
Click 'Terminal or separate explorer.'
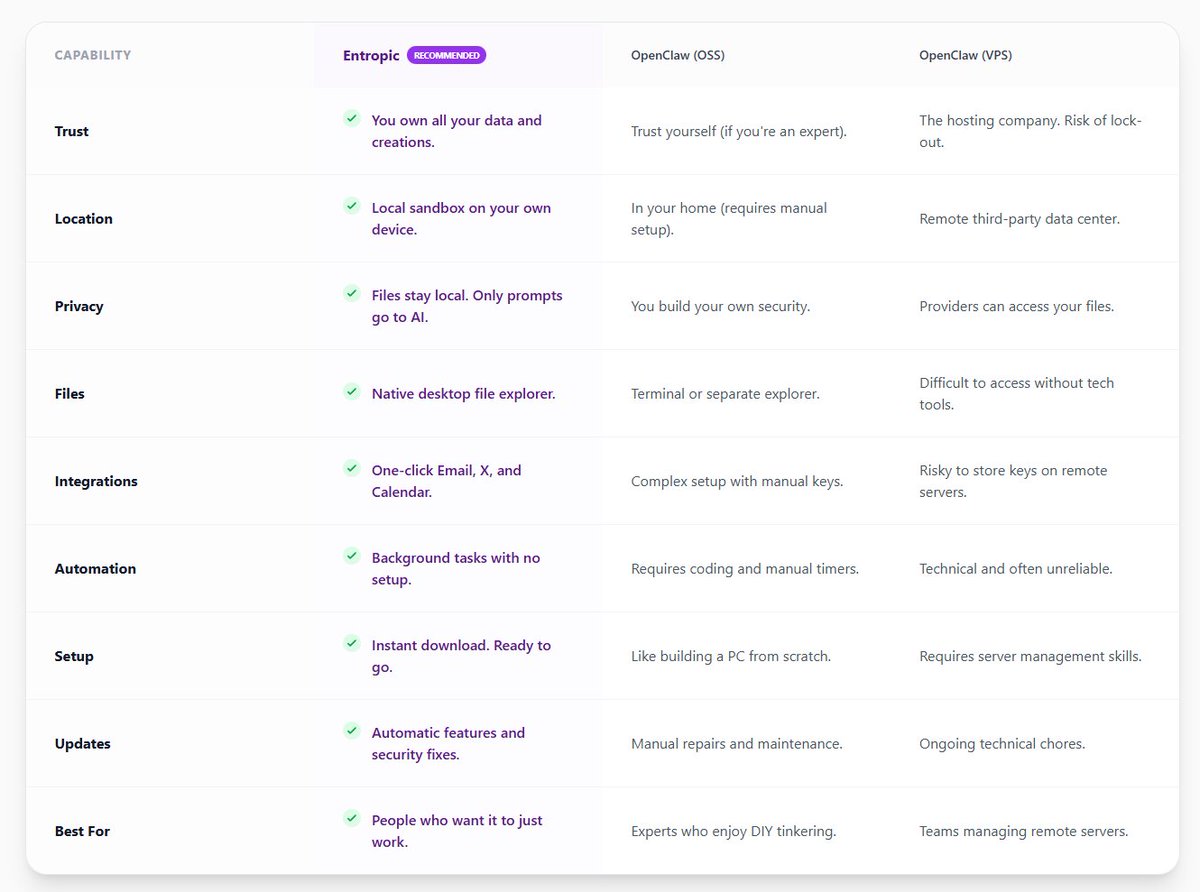[725, 394]
